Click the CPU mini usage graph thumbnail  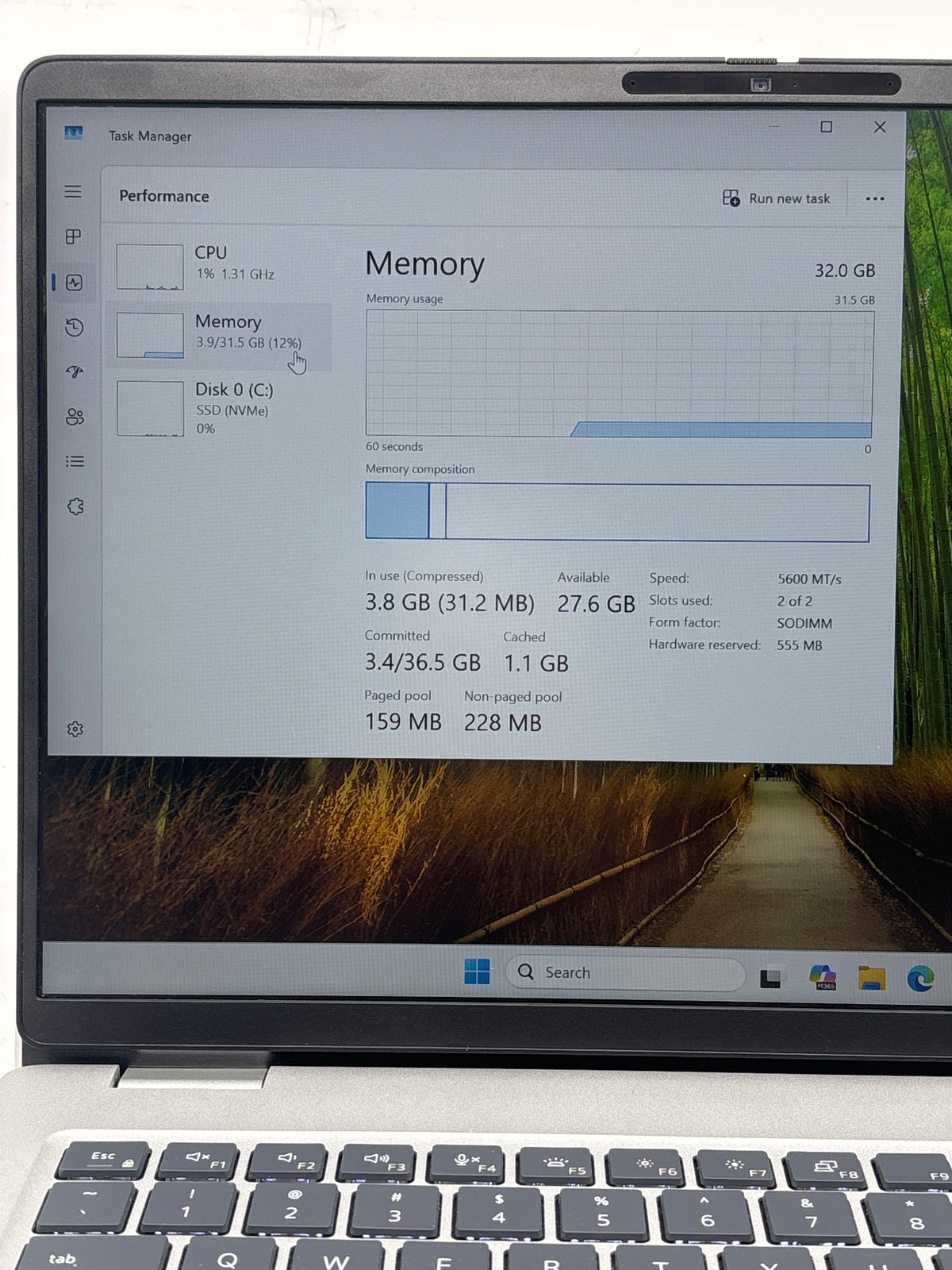coord(150,267)
